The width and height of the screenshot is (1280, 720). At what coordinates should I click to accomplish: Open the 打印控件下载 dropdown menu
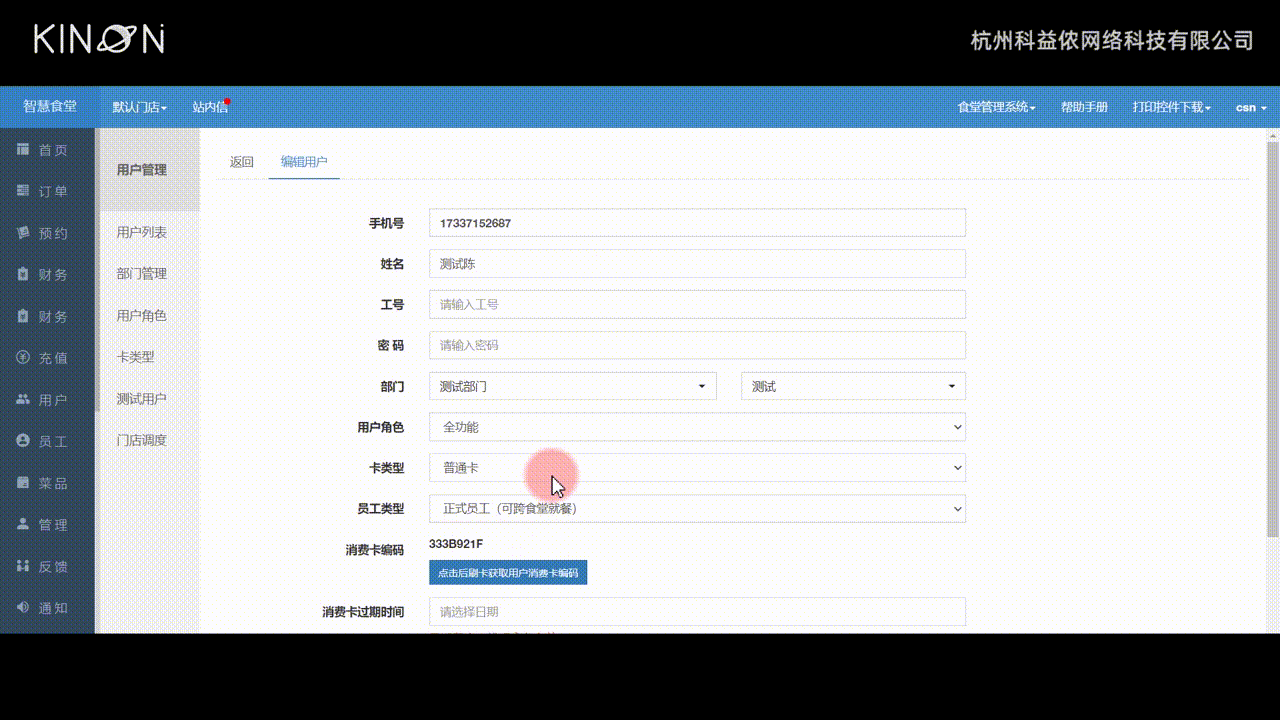tap(1171, 107)
